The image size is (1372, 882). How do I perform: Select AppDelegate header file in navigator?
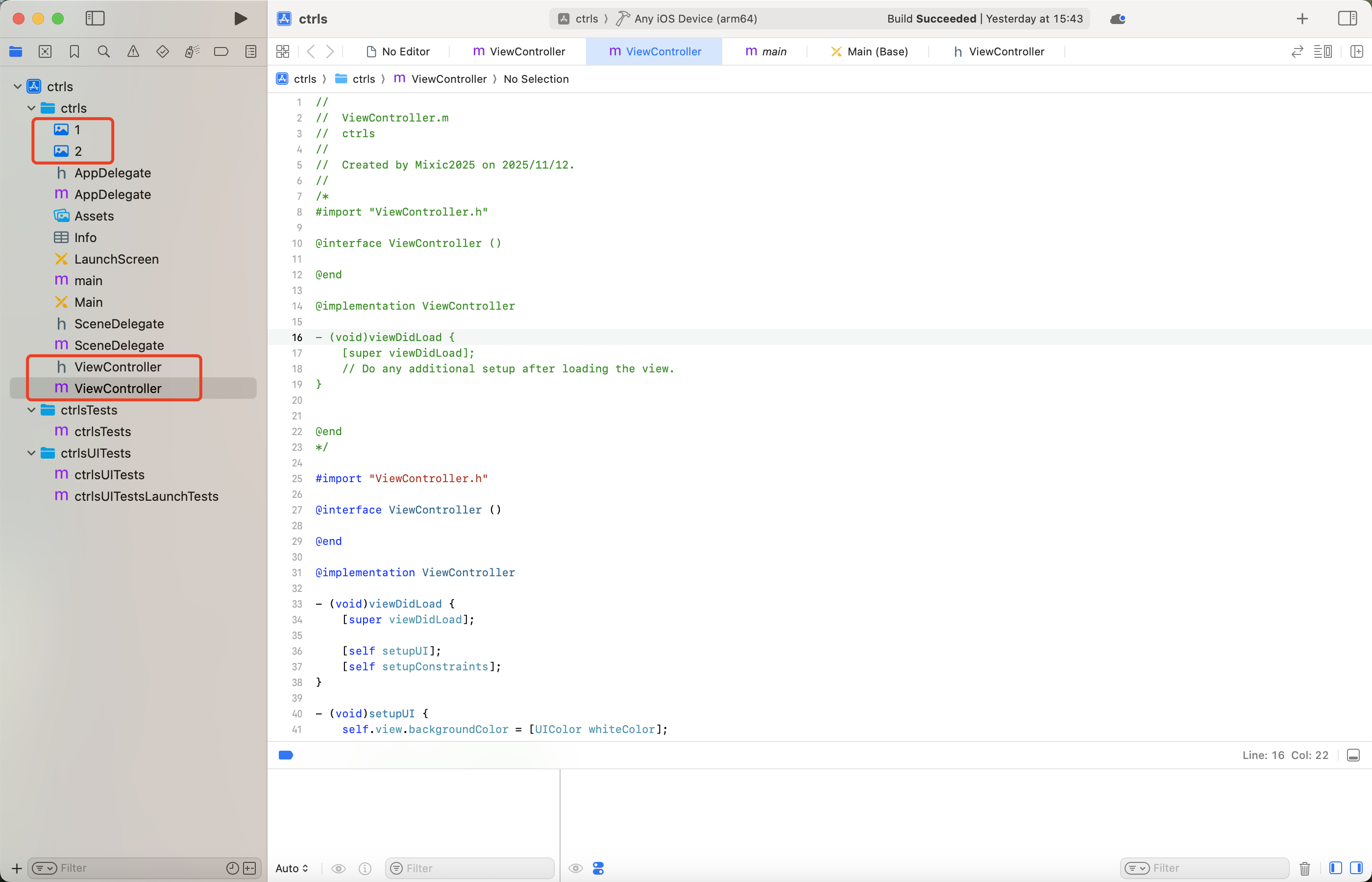pyautogui.click(x=112, y=173)
